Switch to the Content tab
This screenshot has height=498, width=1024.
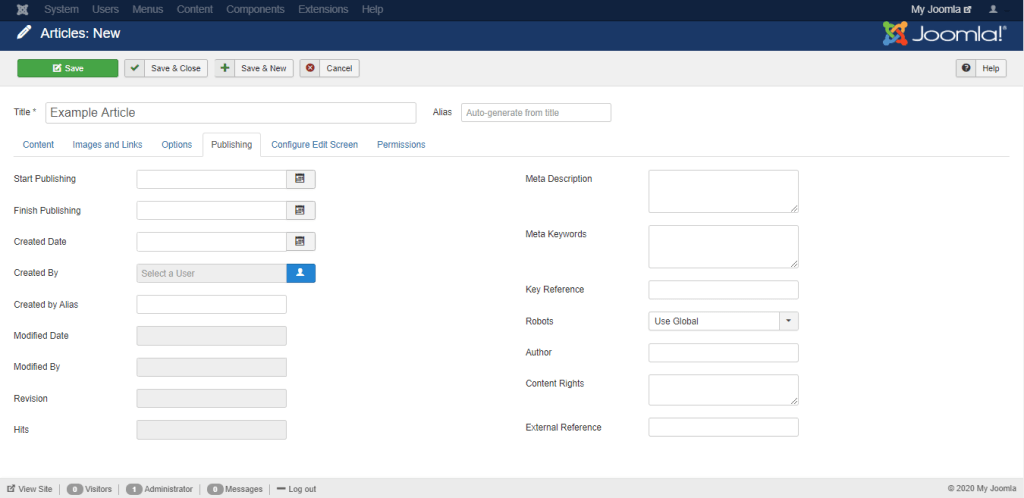coord(39,145)
